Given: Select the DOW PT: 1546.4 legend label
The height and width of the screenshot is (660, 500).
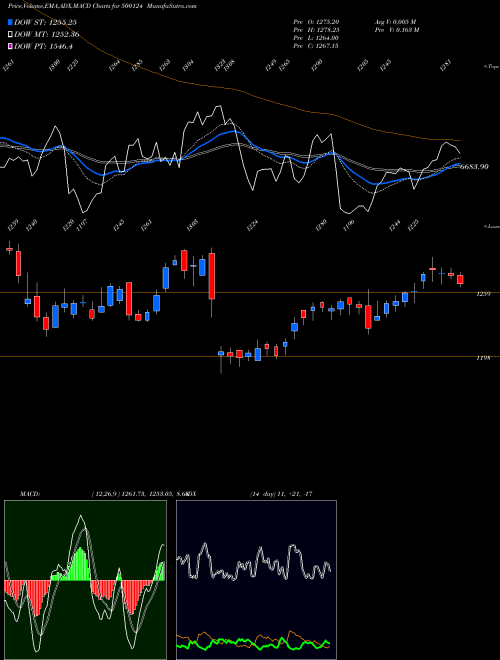Looking at the screenshot, I should 43,46.
